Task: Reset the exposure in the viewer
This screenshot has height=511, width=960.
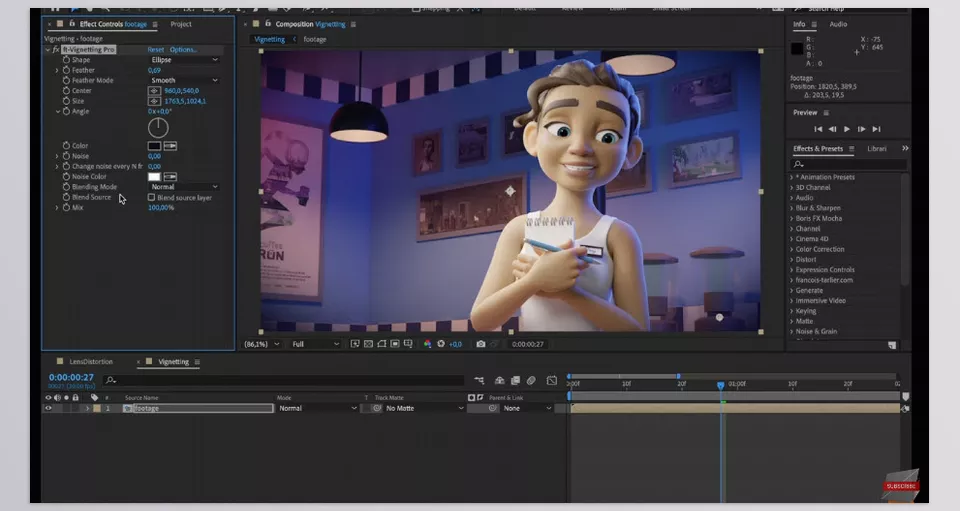Action: click(441, 344)
